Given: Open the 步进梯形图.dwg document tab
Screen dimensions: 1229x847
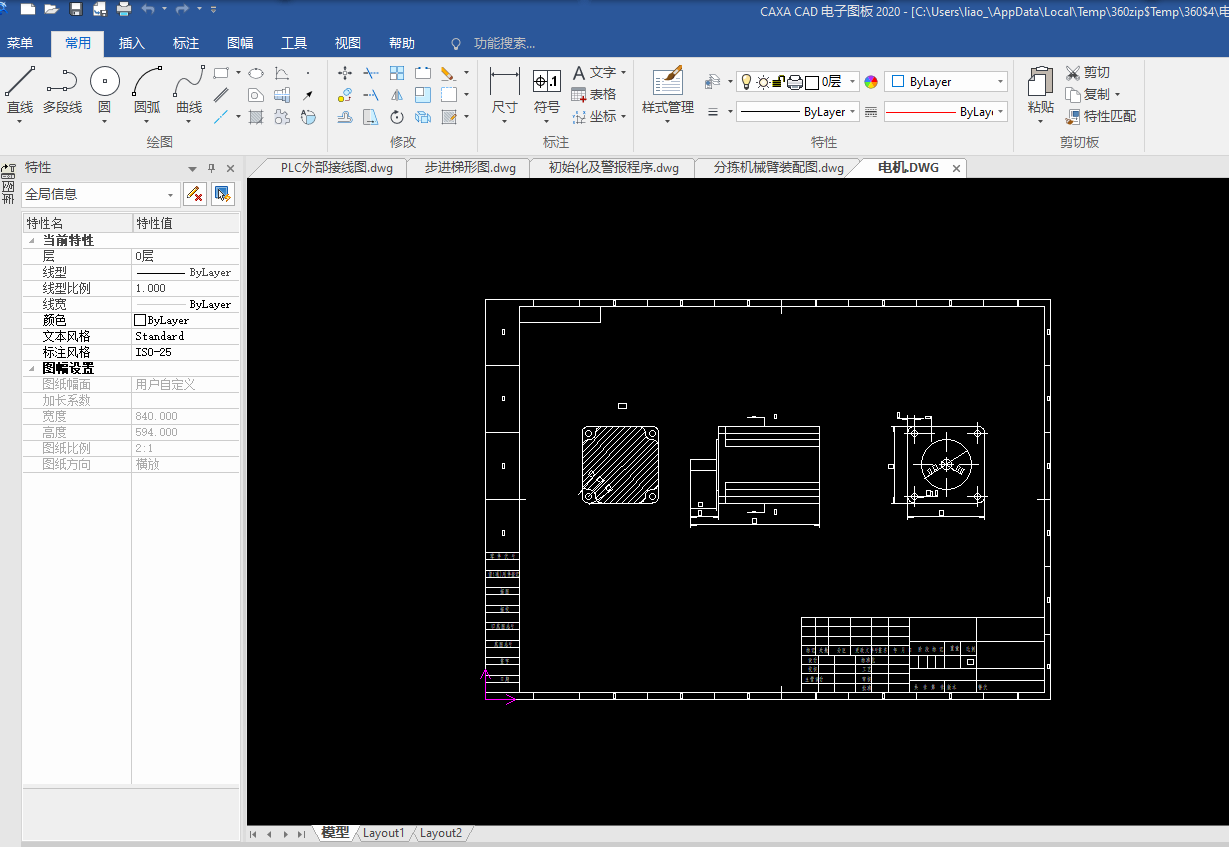Looking at the screenshot, I should pos(470,168).
